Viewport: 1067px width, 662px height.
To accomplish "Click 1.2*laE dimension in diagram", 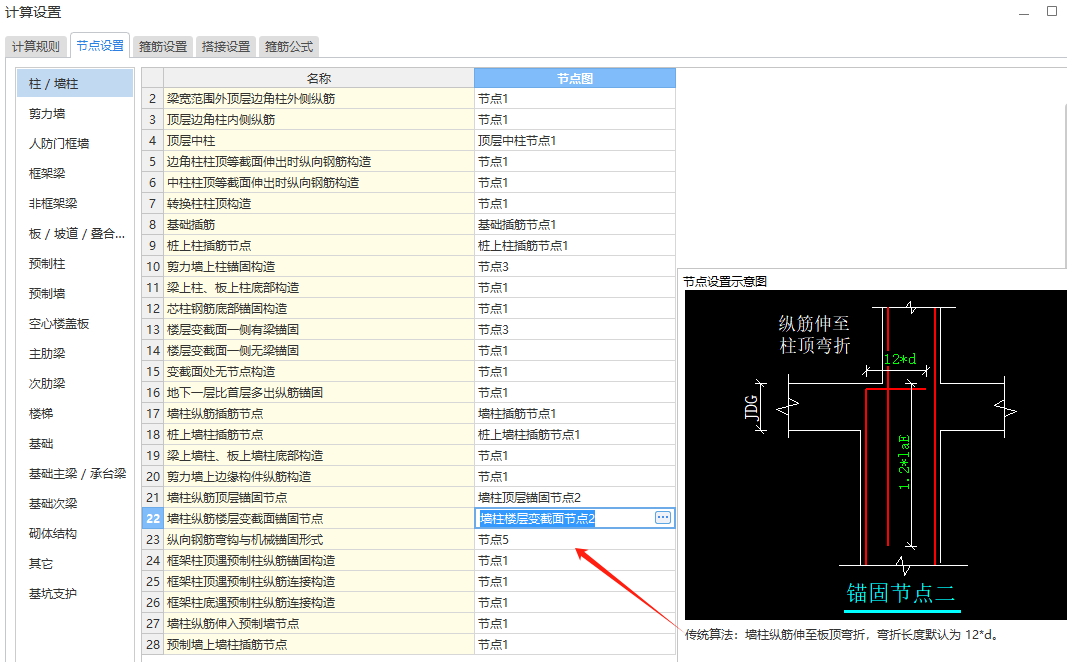I will click(x=904, y=462).
